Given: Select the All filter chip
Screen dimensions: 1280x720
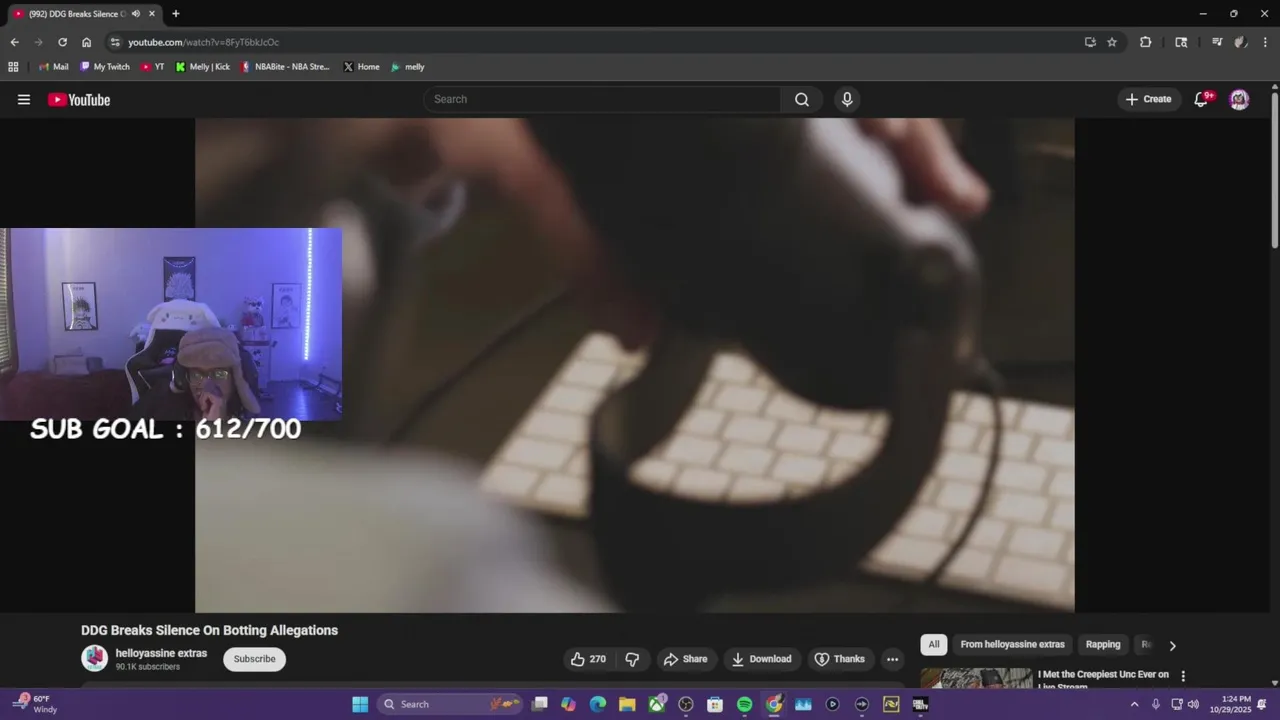Looking at the screenshot, I should click(934, 644).
